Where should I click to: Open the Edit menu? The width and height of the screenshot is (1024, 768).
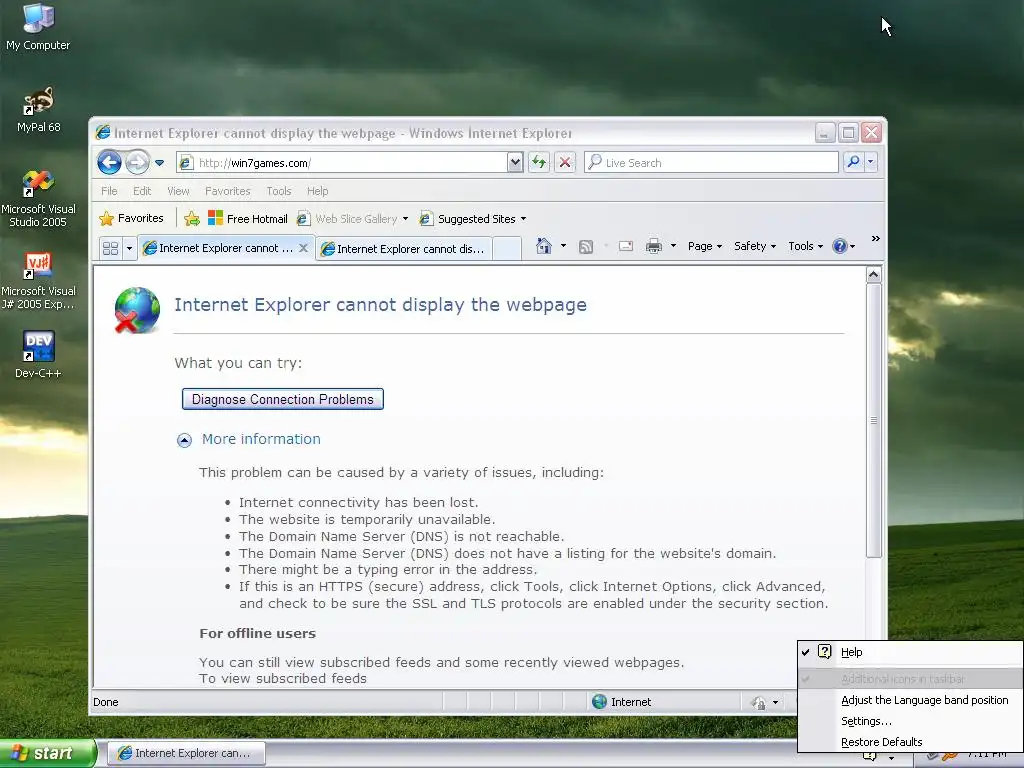pos(142,191)
